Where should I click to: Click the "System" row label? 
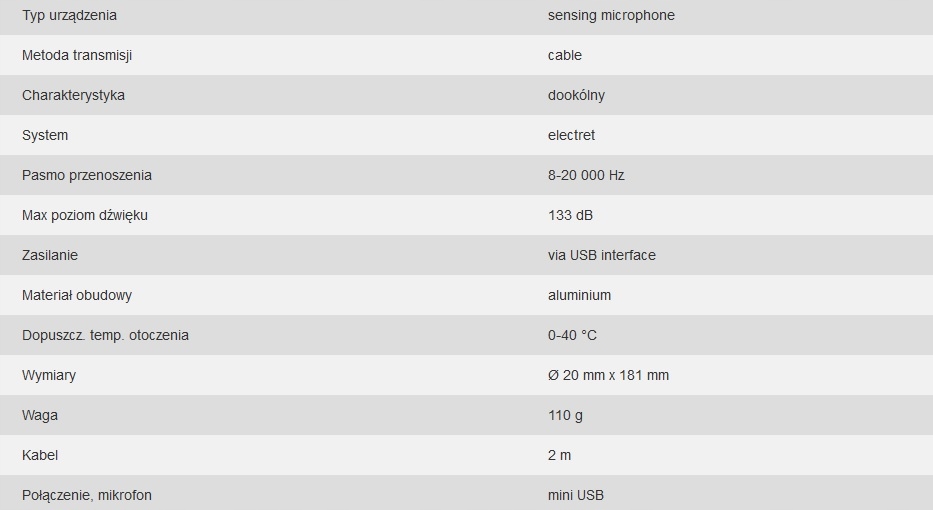pos(45,135)
